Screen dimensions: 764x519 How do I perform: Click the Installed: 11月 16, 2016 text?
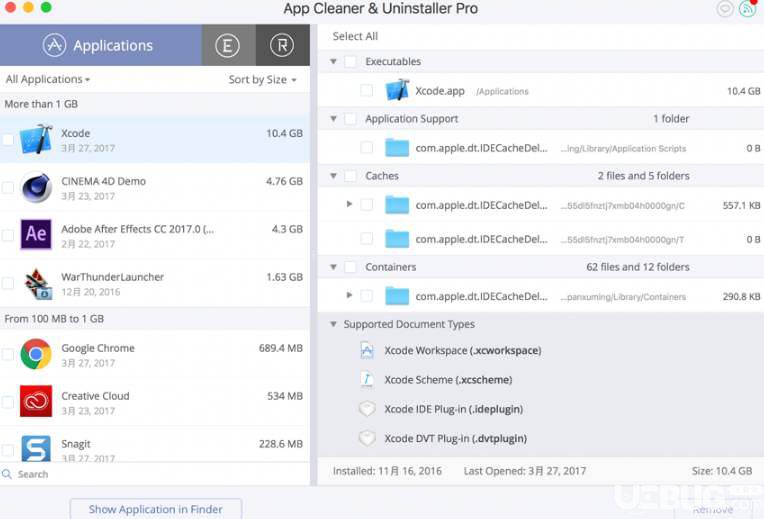[x=387, y=471]
